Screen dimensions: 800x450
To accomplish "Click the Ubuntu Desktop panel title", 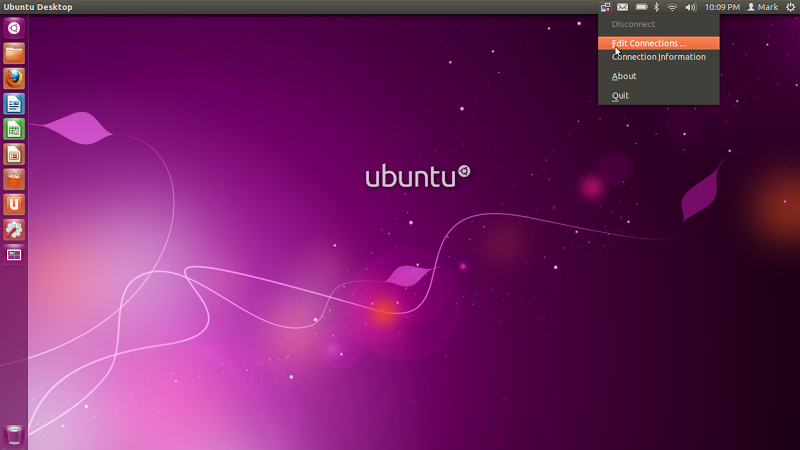I will click(38, 7).
